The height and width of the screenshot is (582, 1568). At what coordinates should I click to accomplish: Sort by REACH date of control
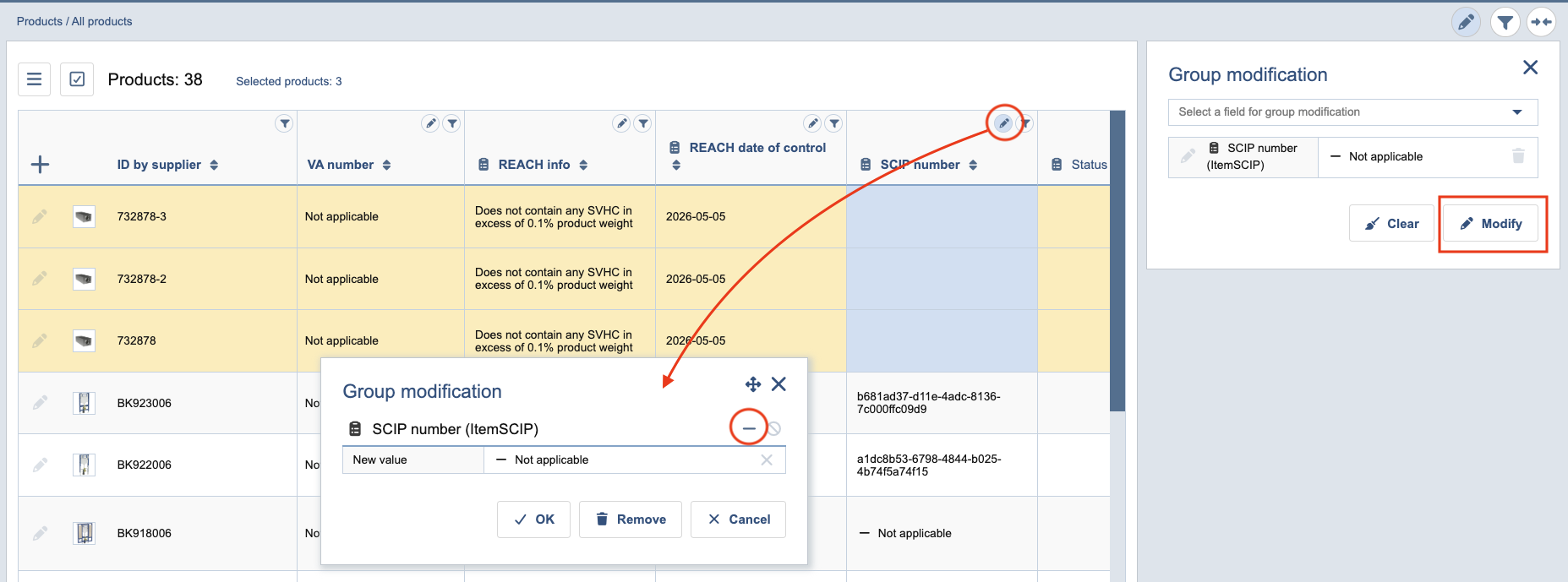coord(675,166)
